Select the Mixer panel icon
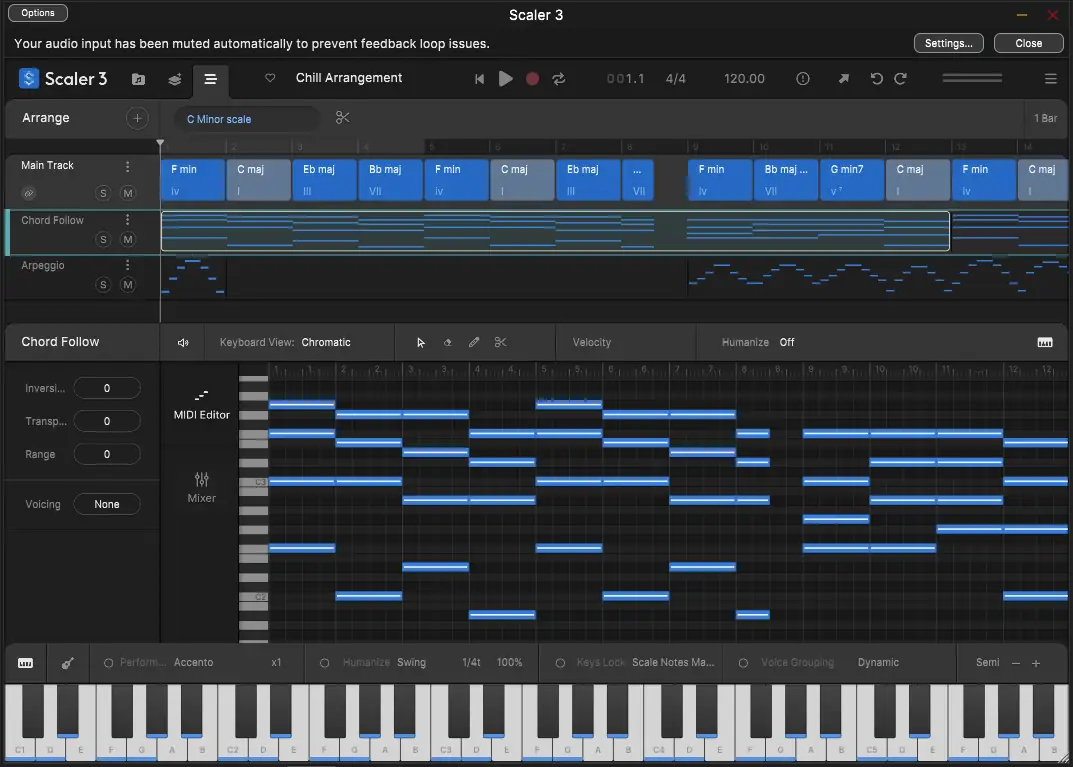The height and width of the screenshot is (767, 1073). coord(200,487)
